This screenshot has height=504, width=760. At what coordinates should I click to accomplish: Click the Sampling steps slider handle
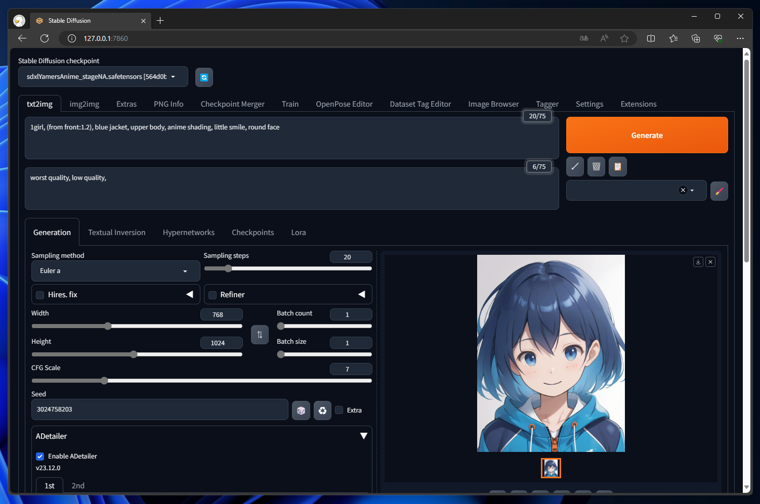[x=228, y=268]
